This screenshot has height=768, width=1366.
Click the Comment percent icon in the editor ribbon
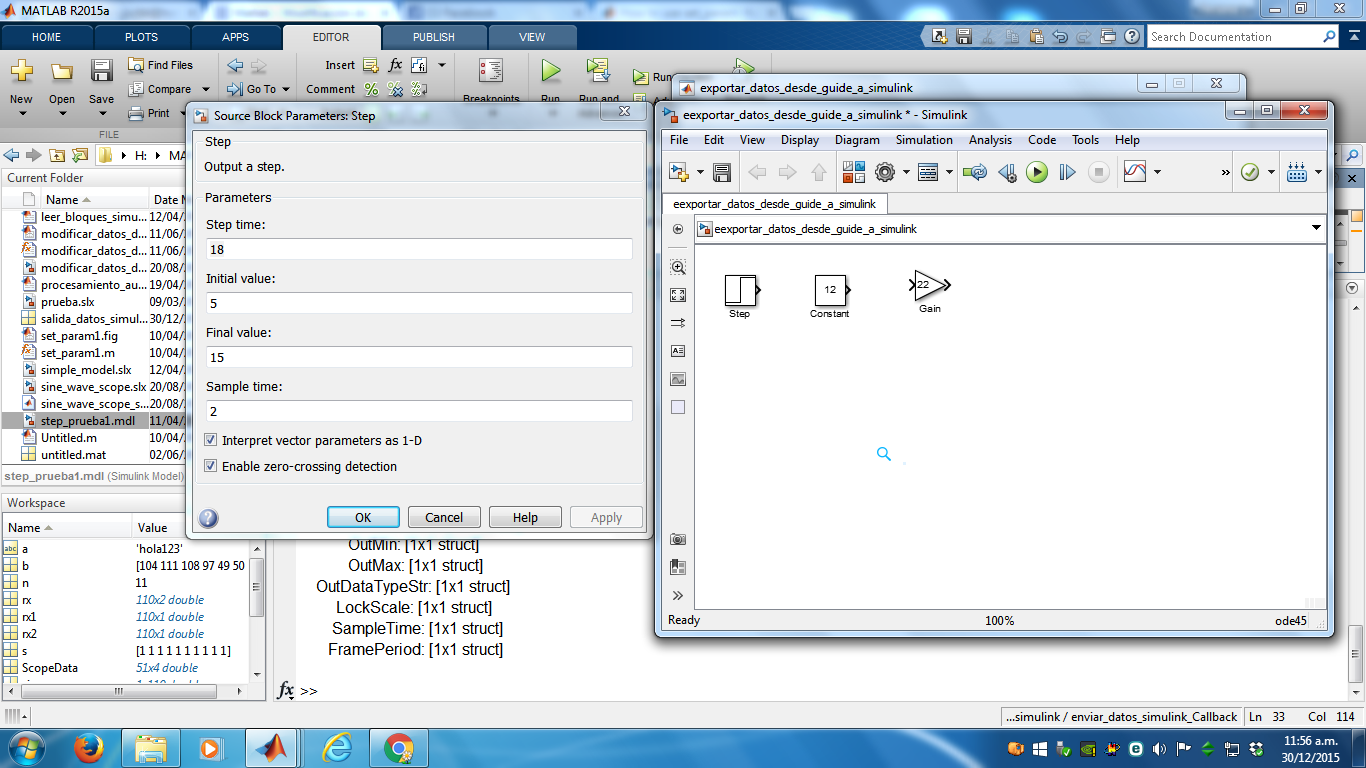371,89
